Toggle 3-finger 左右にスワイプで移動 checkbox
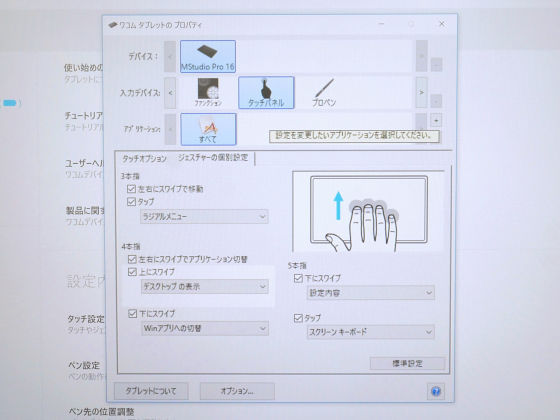This screenshot has width=560, height=420. pyautogui.click(x=131, y=188)
